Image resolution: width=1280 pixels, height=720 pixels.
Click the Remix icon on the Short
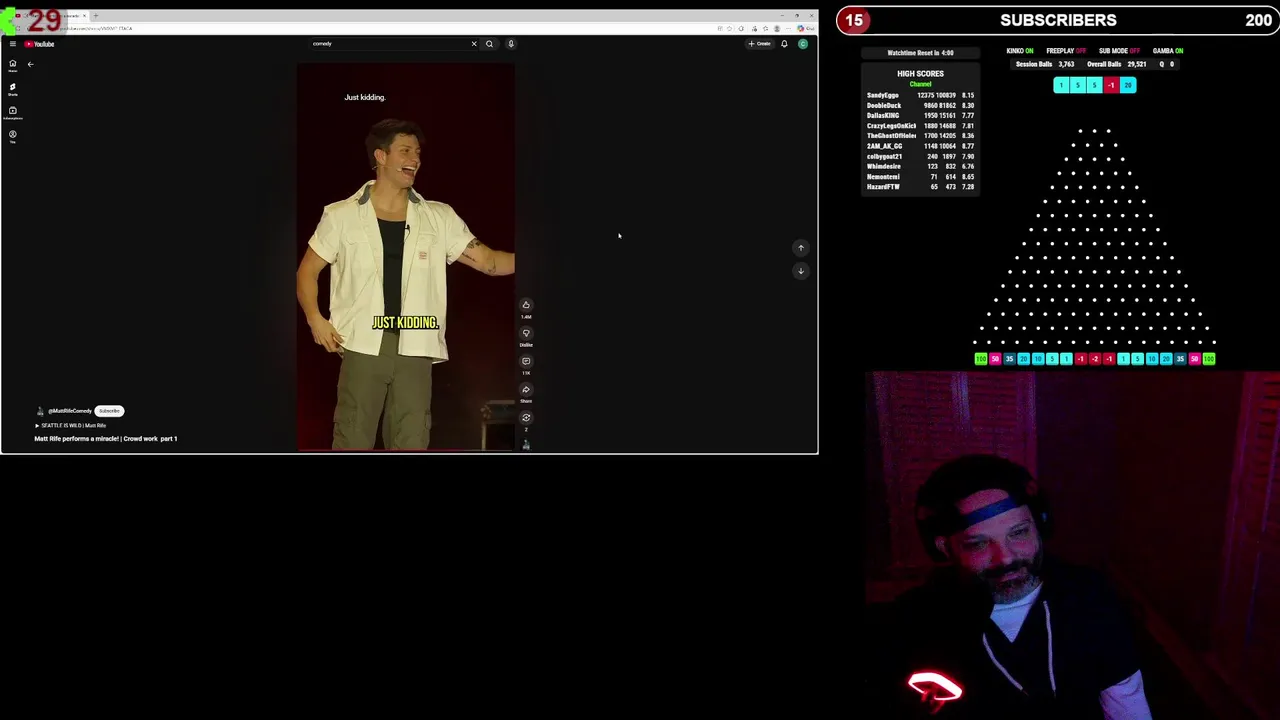(x=526, y=417)
